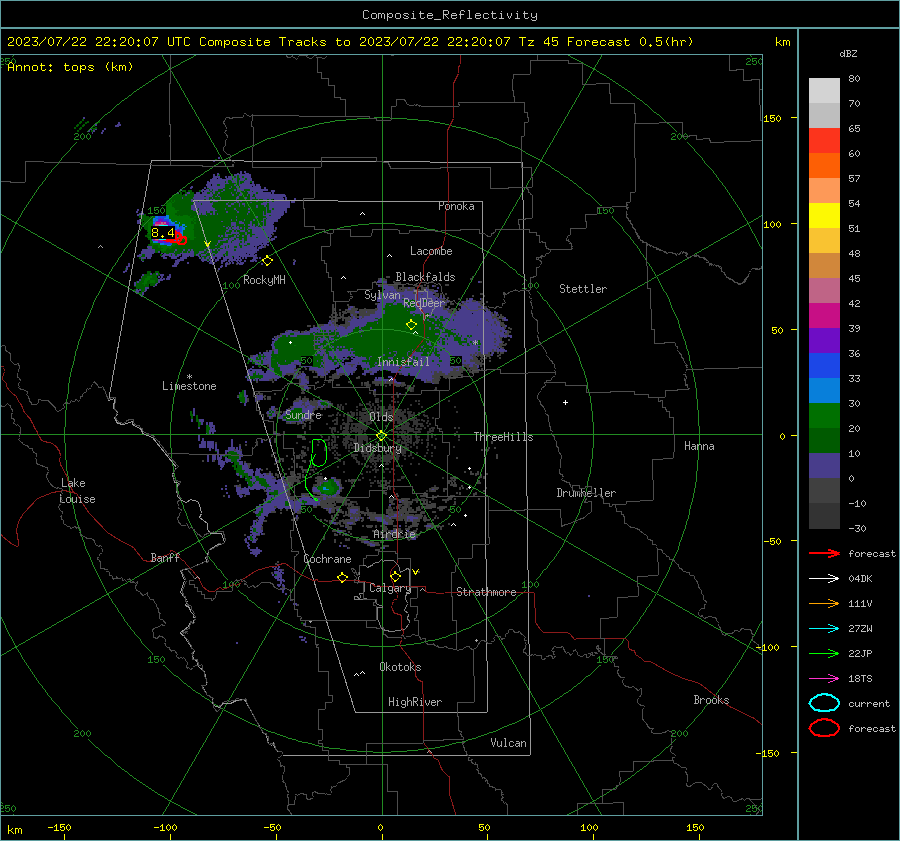Select the red swatch between 65 and 60
Screen dimensions: 900x841
824,141
